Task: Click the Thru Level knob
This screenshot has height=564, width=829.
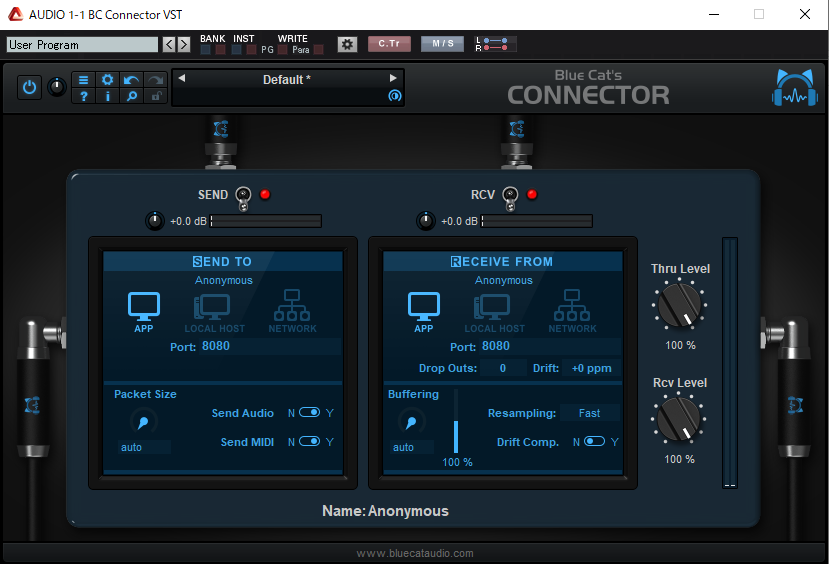Action: [x=680, y=305]
